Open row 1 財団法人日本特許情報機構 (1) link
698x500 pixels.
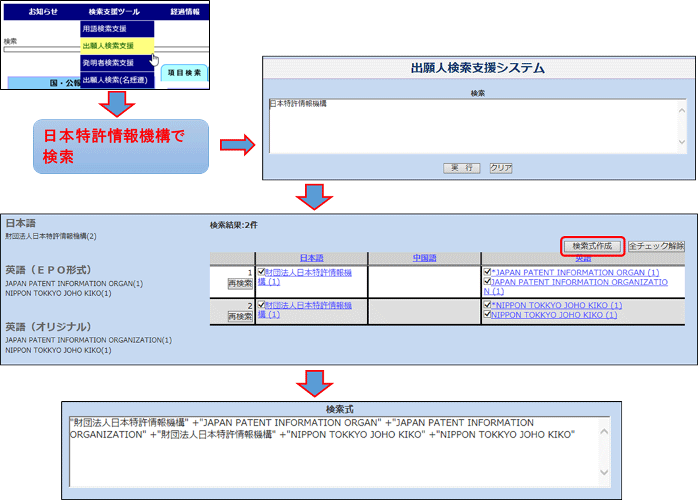308,272
